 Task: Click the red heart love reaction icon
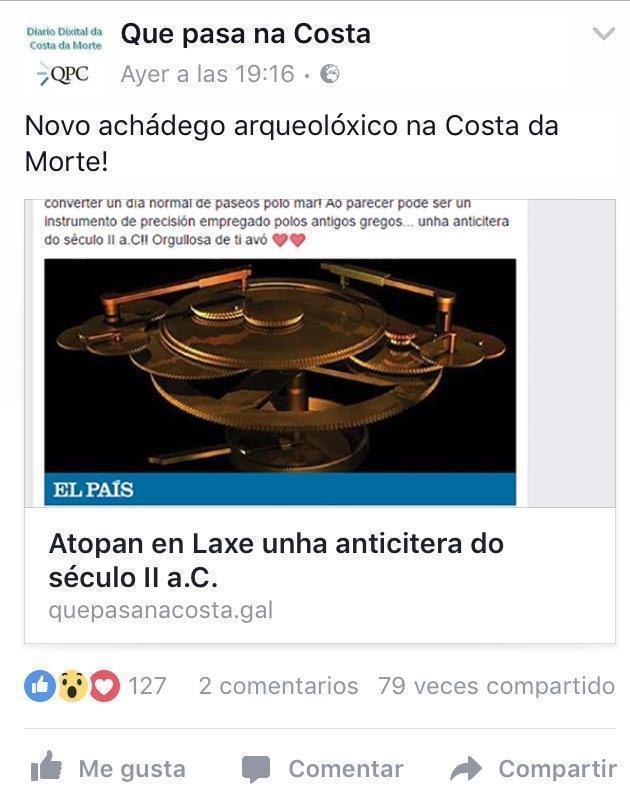(105, 685)
